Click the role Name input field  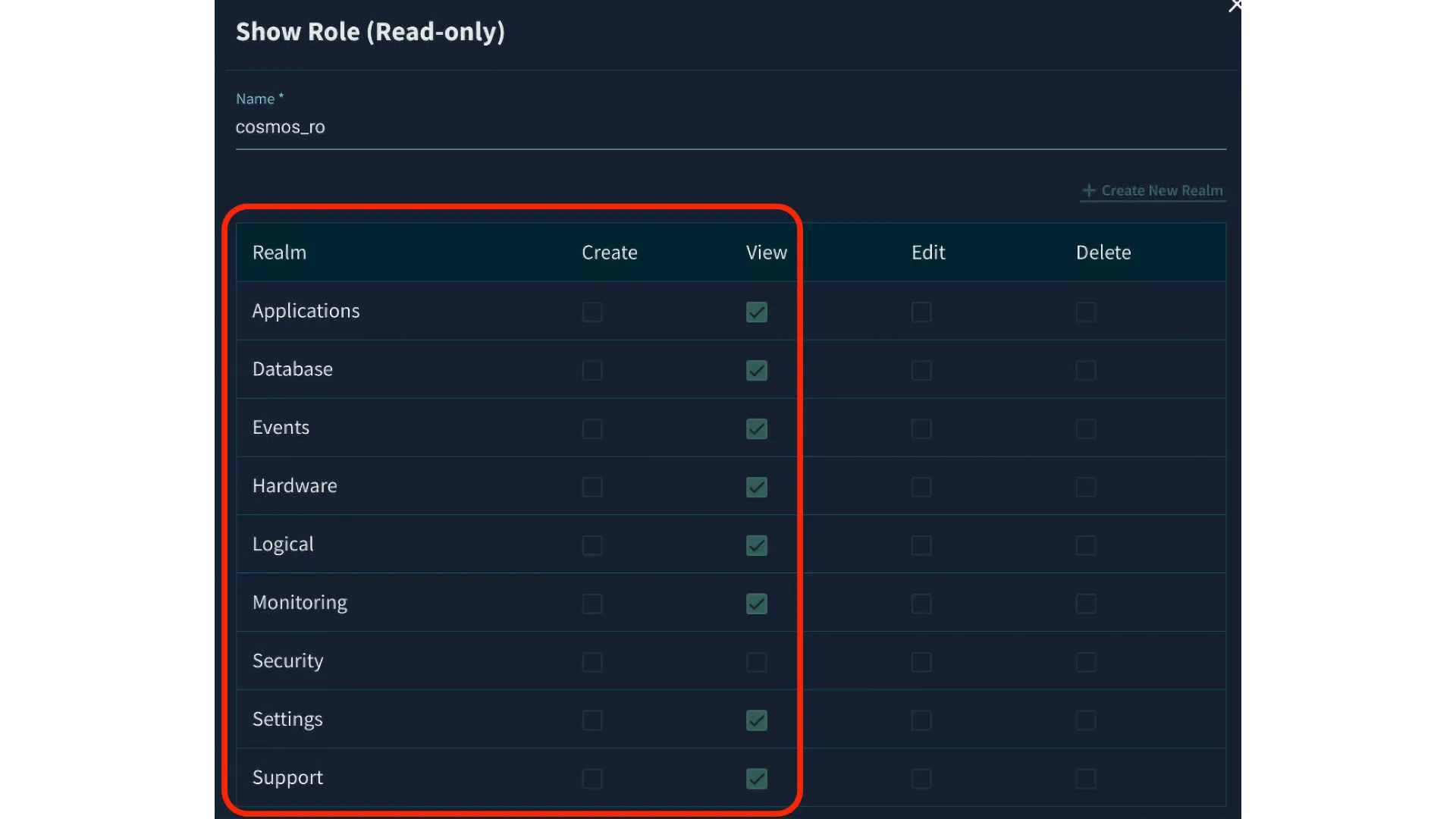coord(730,127)
